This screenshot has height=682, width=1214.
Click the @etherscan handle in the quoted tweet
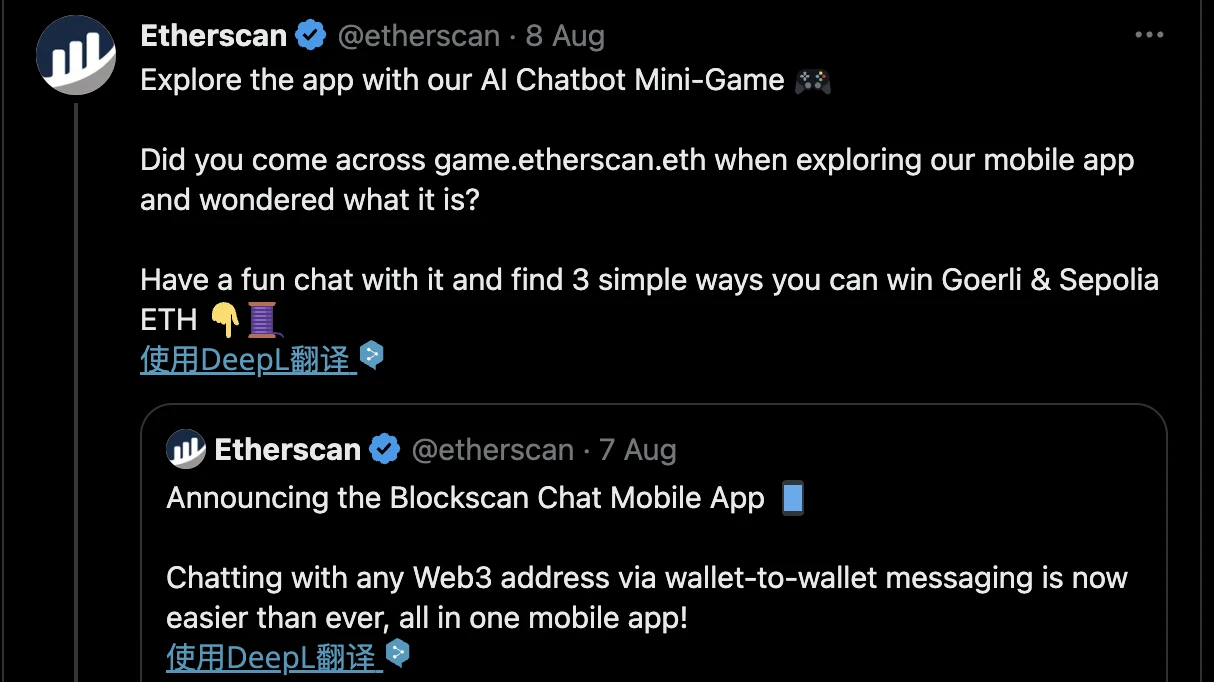pos(493,449)
